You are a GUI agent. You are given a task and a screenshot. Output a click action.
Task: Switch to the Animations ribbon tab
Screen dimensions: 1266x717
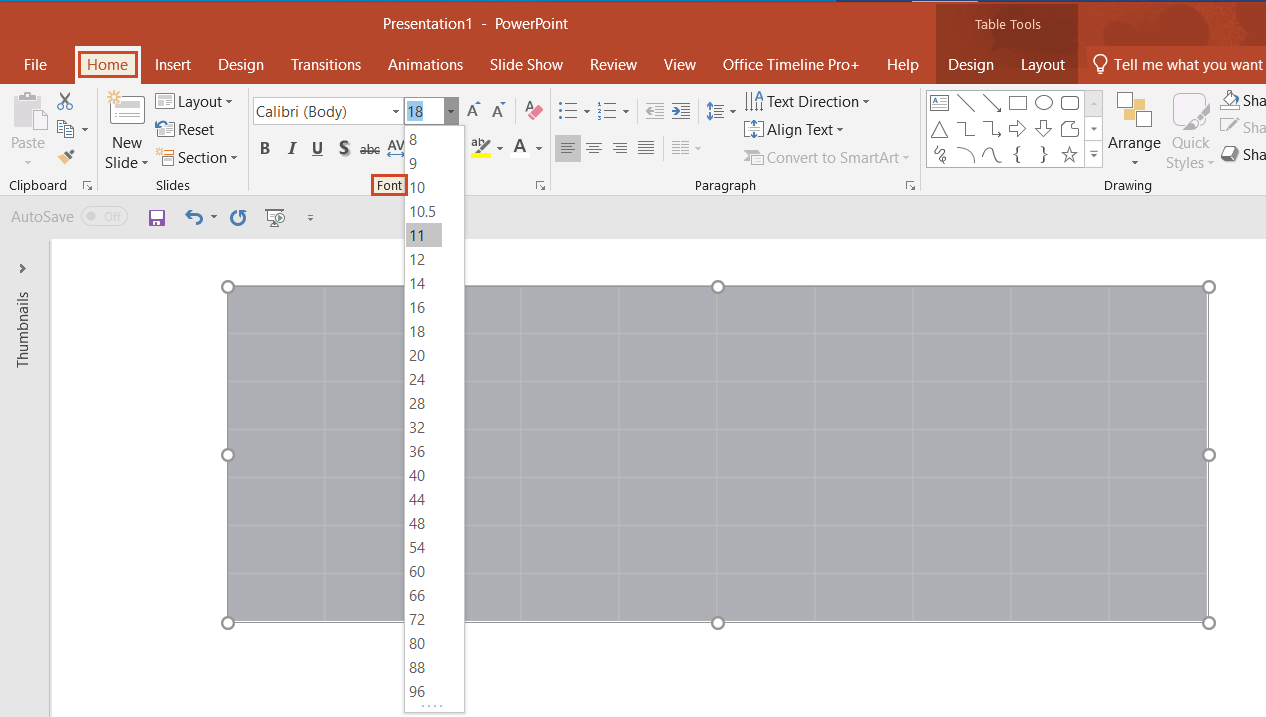click(x=425, y=64)
